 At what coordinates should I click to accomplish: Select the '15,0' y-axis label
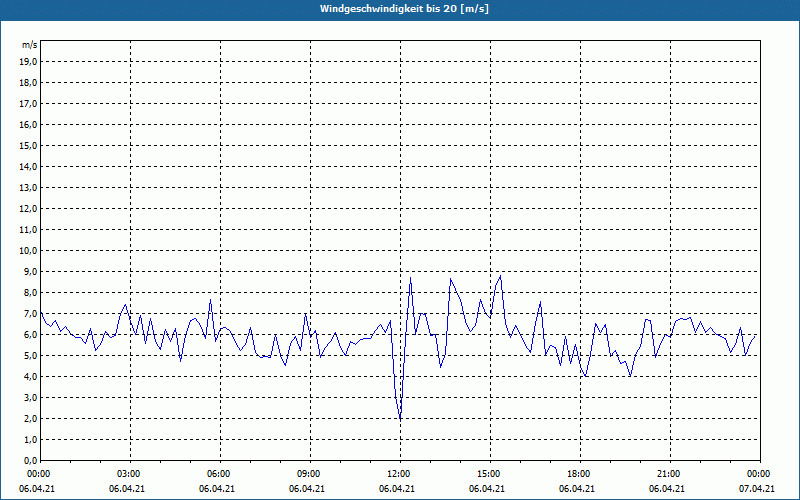[28, 145]
